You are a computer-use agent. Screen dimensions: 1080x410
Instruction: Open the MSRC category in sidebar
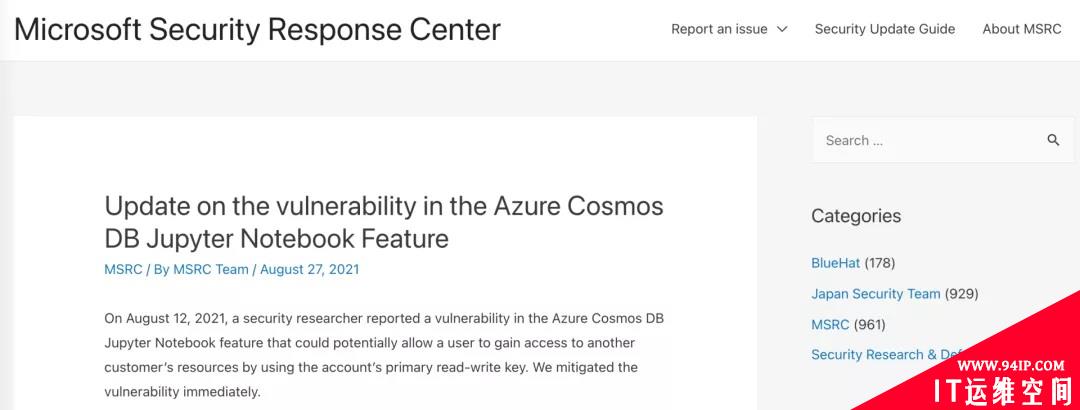[830, 324]
